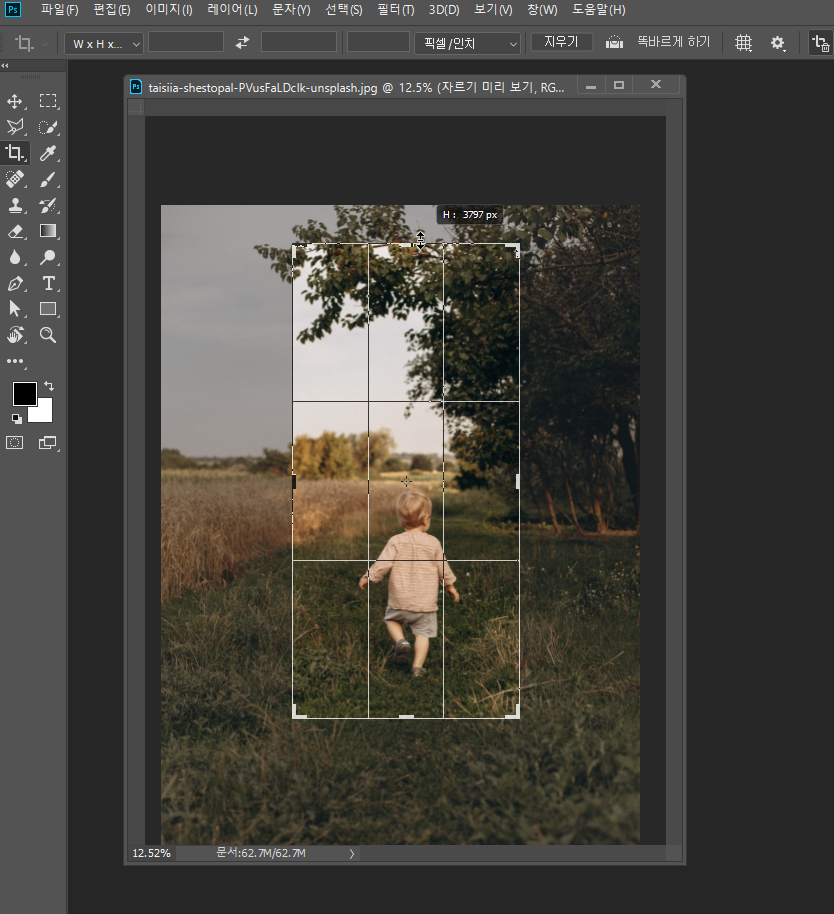This screenshot has width=834, height=914.
Task: Click the foreground black color swatch
Action: 23,393
